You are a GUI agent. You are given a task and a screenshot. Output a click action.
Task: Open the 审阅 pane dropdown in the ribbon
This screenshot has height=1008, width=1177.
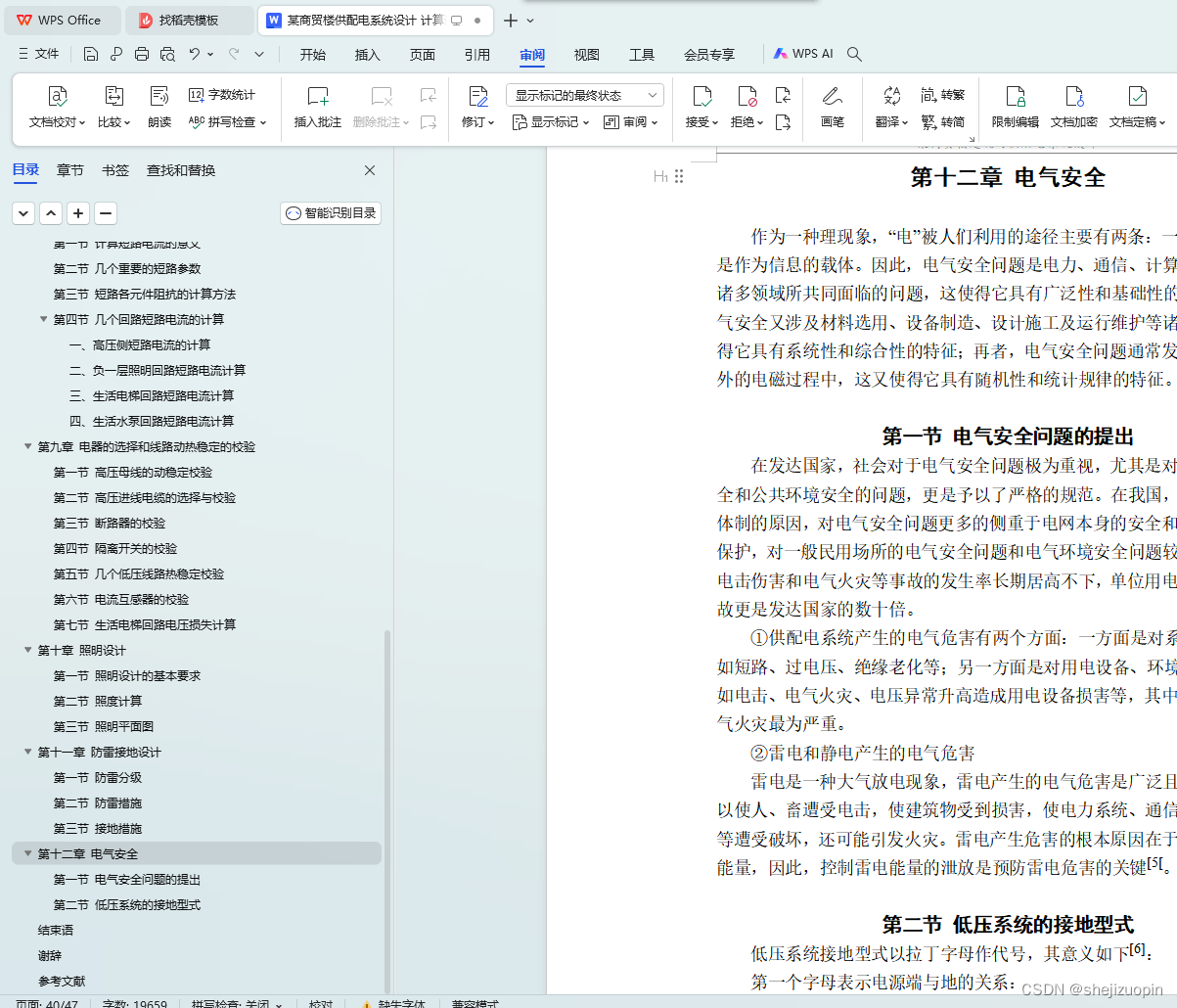631,122
